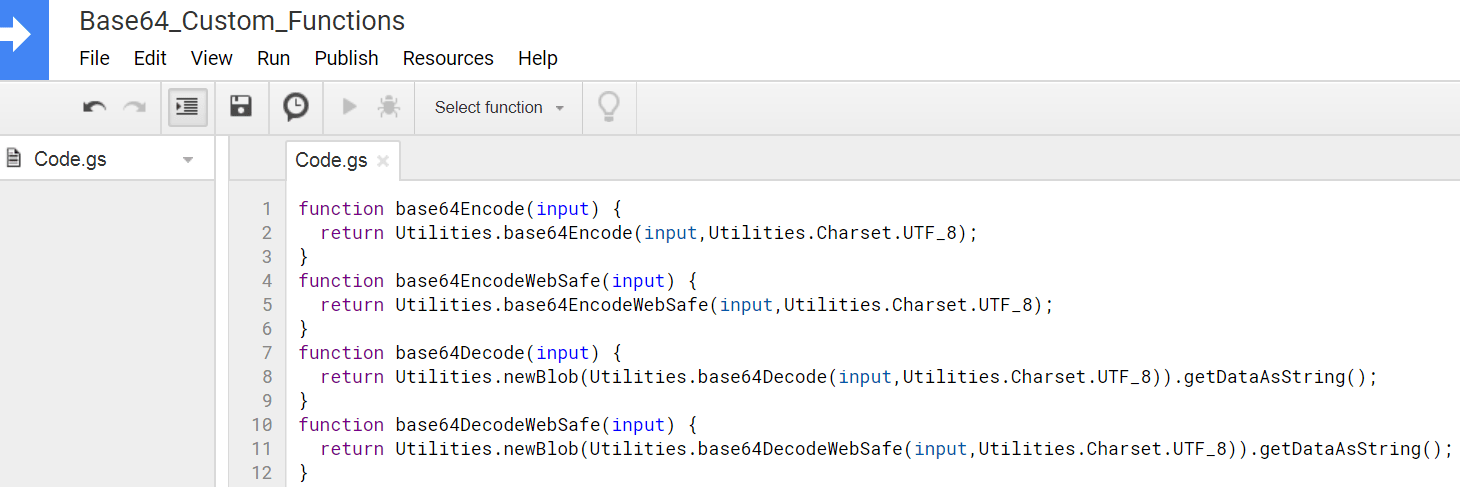Open the File menu
The height and width of the screenshot is (487, 1460).
(94, 58)
